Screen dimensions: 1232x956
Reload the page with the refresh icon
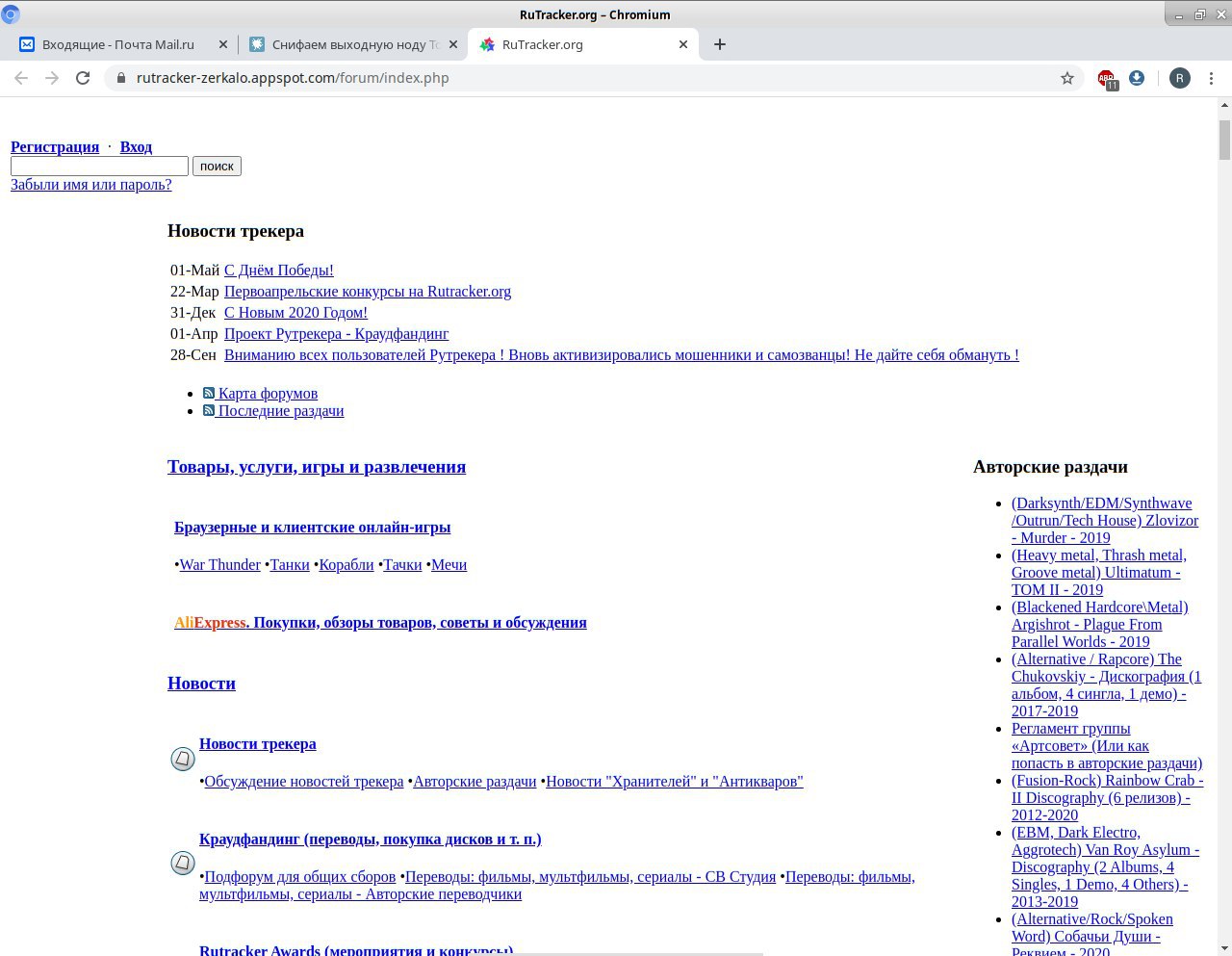point(83,78)
